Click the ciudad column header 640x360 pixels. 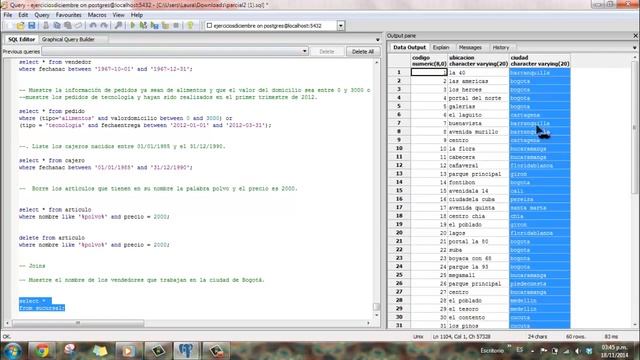[540, 61]
